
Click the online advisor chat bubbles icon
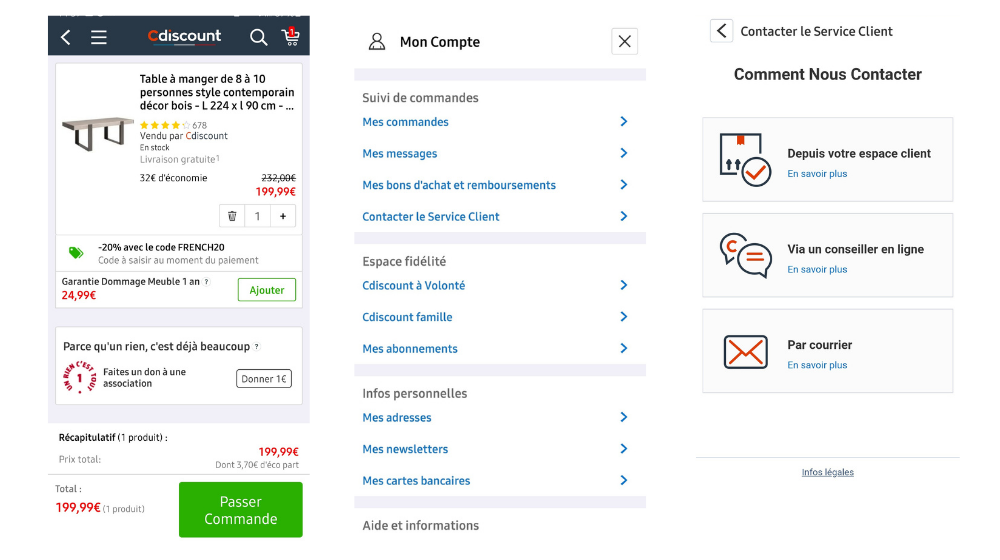click(x=745, y=255)
